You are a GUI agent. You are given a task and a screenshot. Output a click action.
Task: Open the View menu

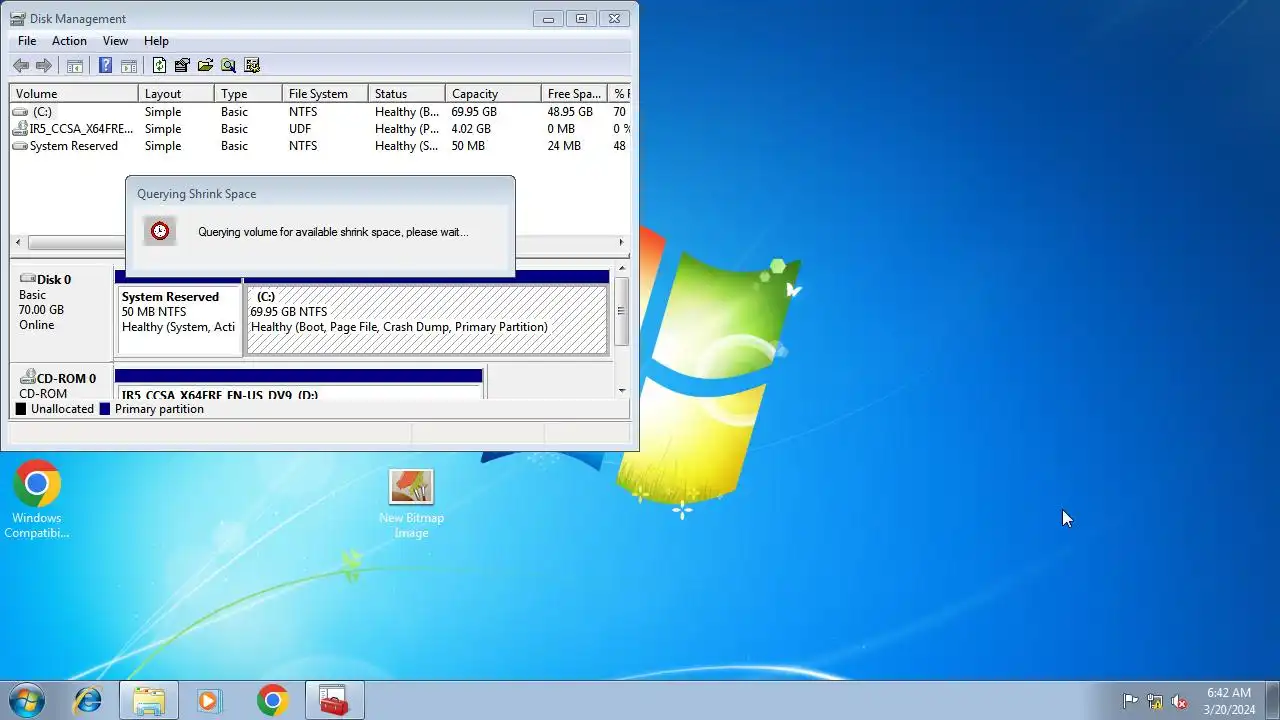coord(115,41)
